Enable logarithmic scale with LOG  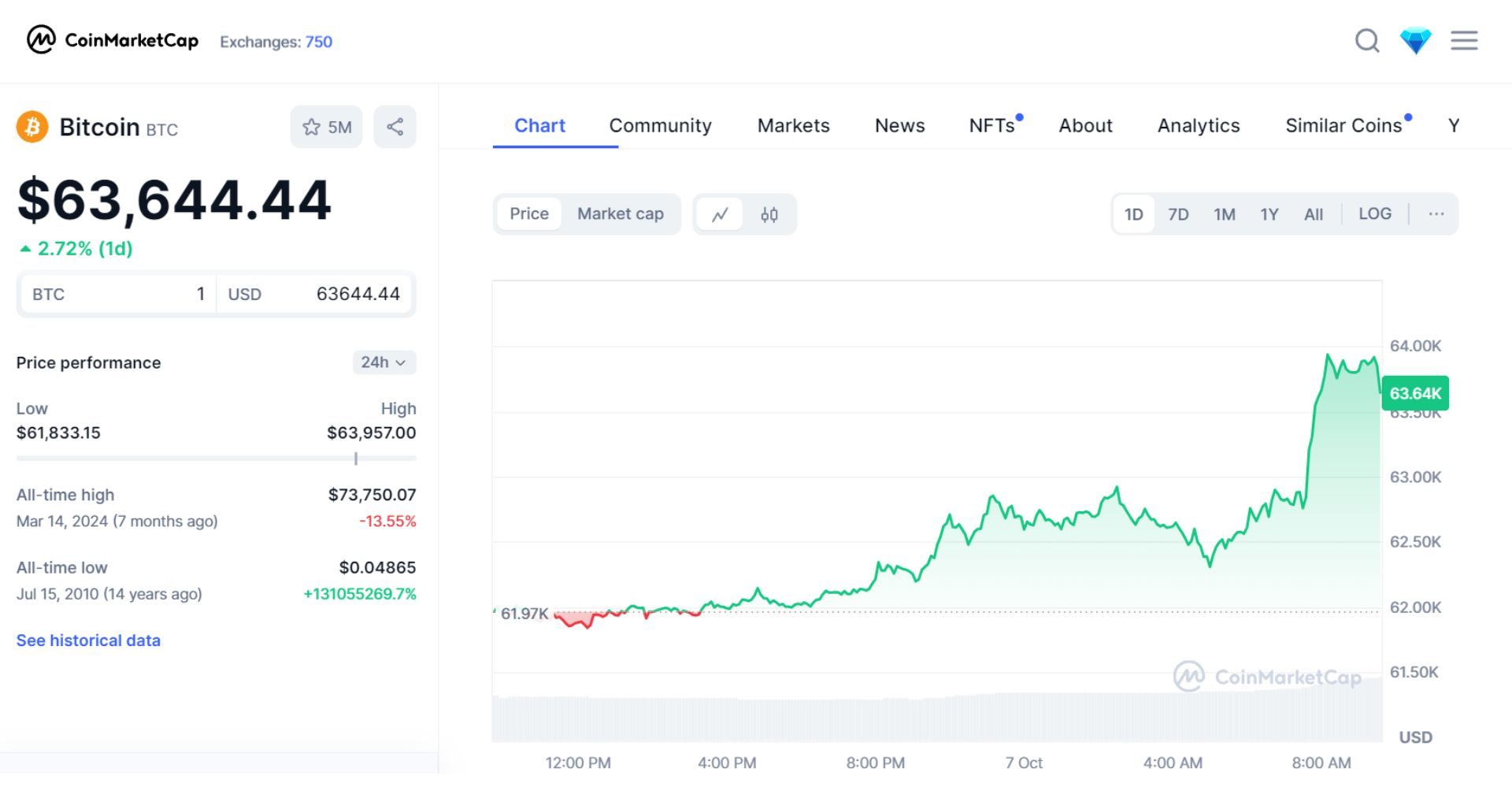(x=1374, y=214)
